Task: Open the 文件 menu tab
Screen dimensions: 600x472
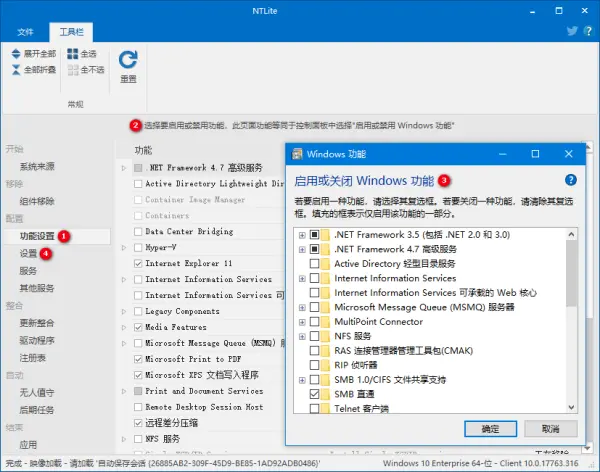Action: [x=25, y=32]
